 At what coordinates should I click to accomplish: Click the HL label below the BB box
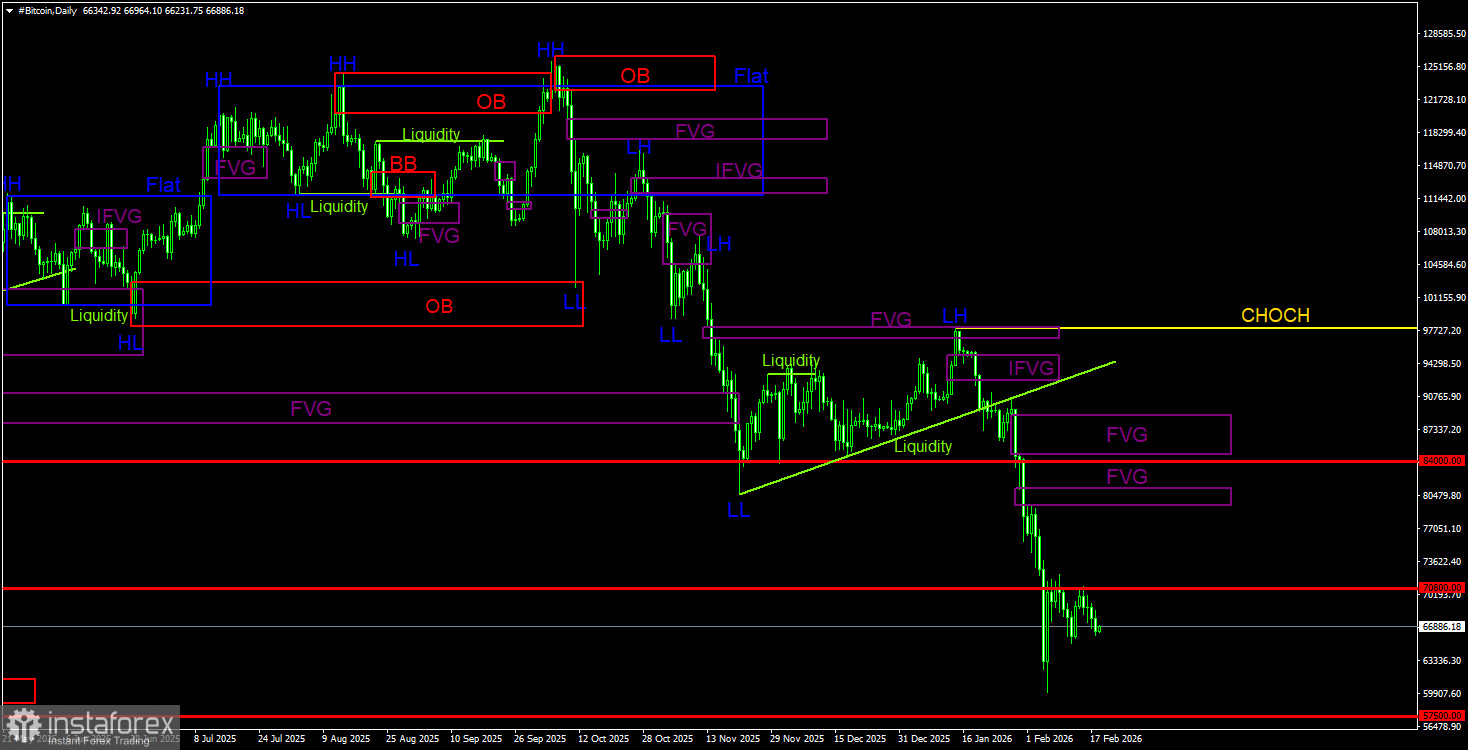[x=406, y=260]
